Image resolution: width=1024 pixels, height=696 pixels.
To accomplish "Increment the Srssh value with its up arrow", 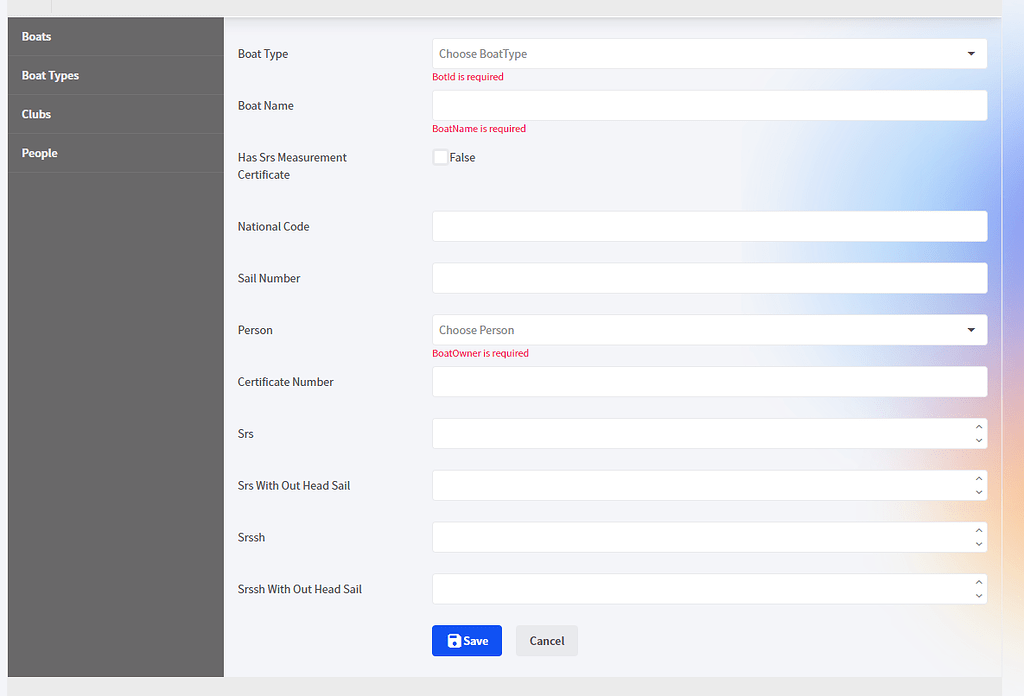I will [x=978, y=532].
